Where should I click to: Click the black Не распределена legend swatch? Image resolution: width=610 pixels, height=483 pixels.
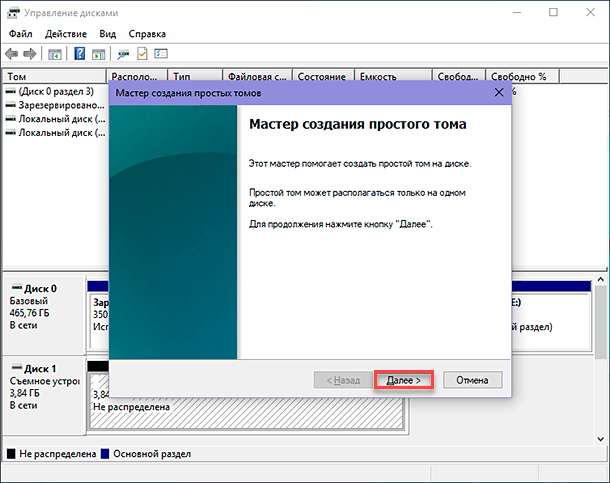tap(11, 454)
